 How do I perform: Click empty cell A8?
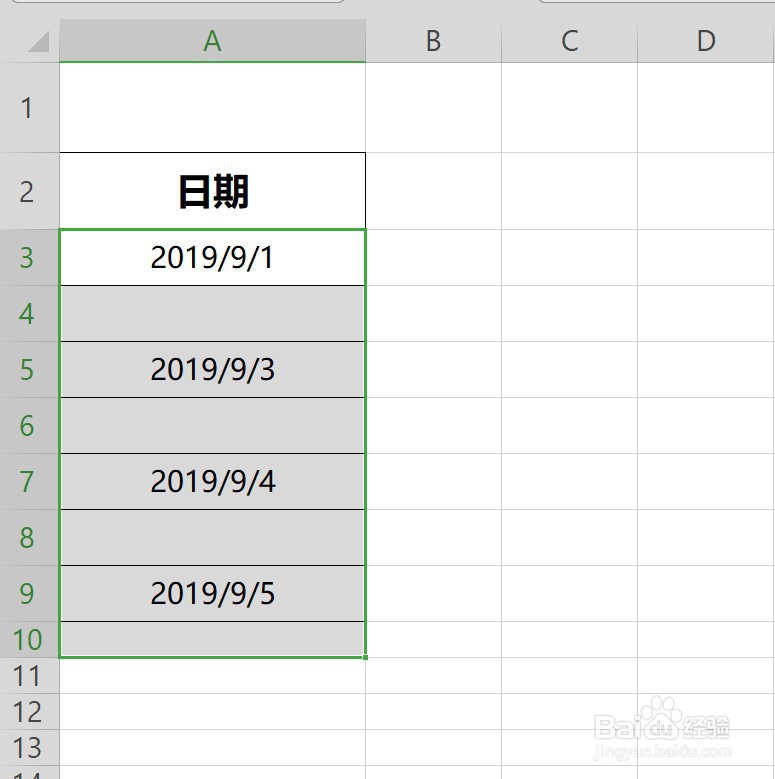coord(213,538)
